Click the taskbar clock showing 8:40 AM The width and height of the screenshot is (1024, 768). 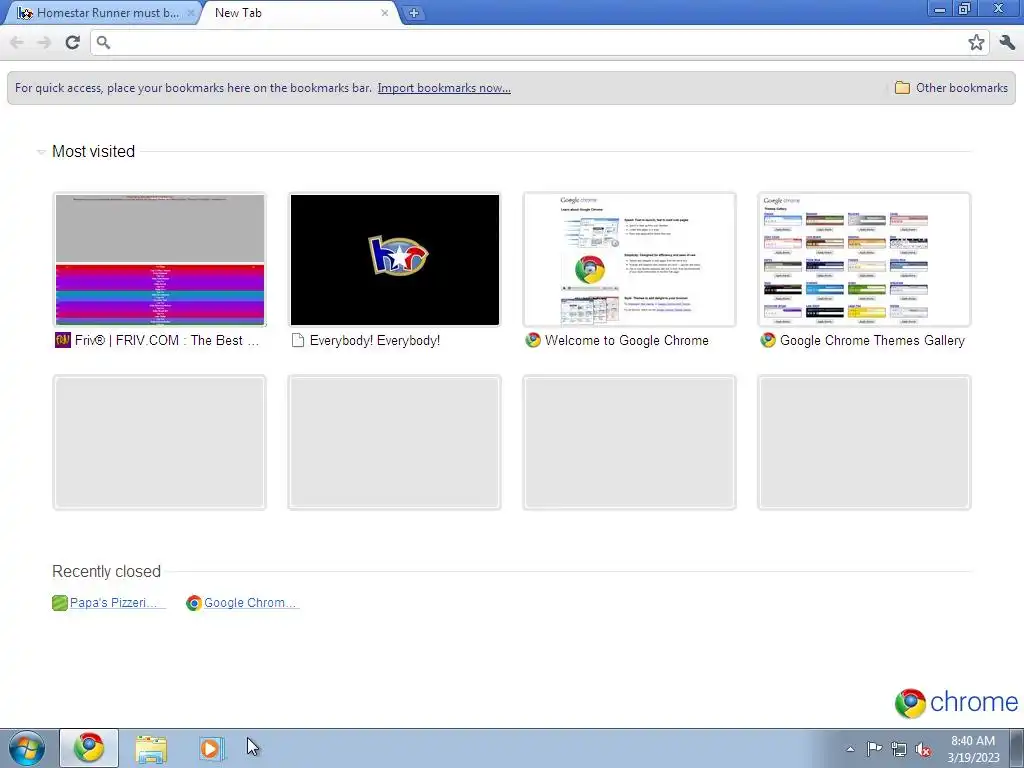pyautogui.click(x=973, y=749)
